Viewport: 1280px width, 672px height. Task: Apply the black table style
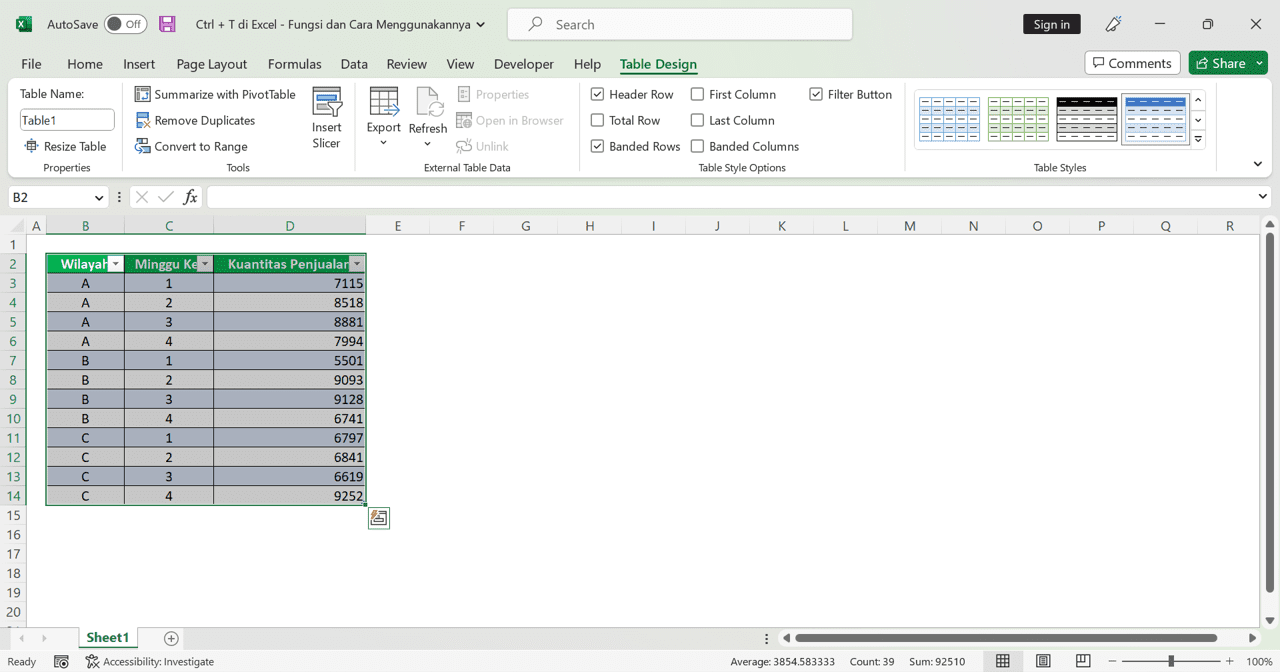tap(1086, 120)
